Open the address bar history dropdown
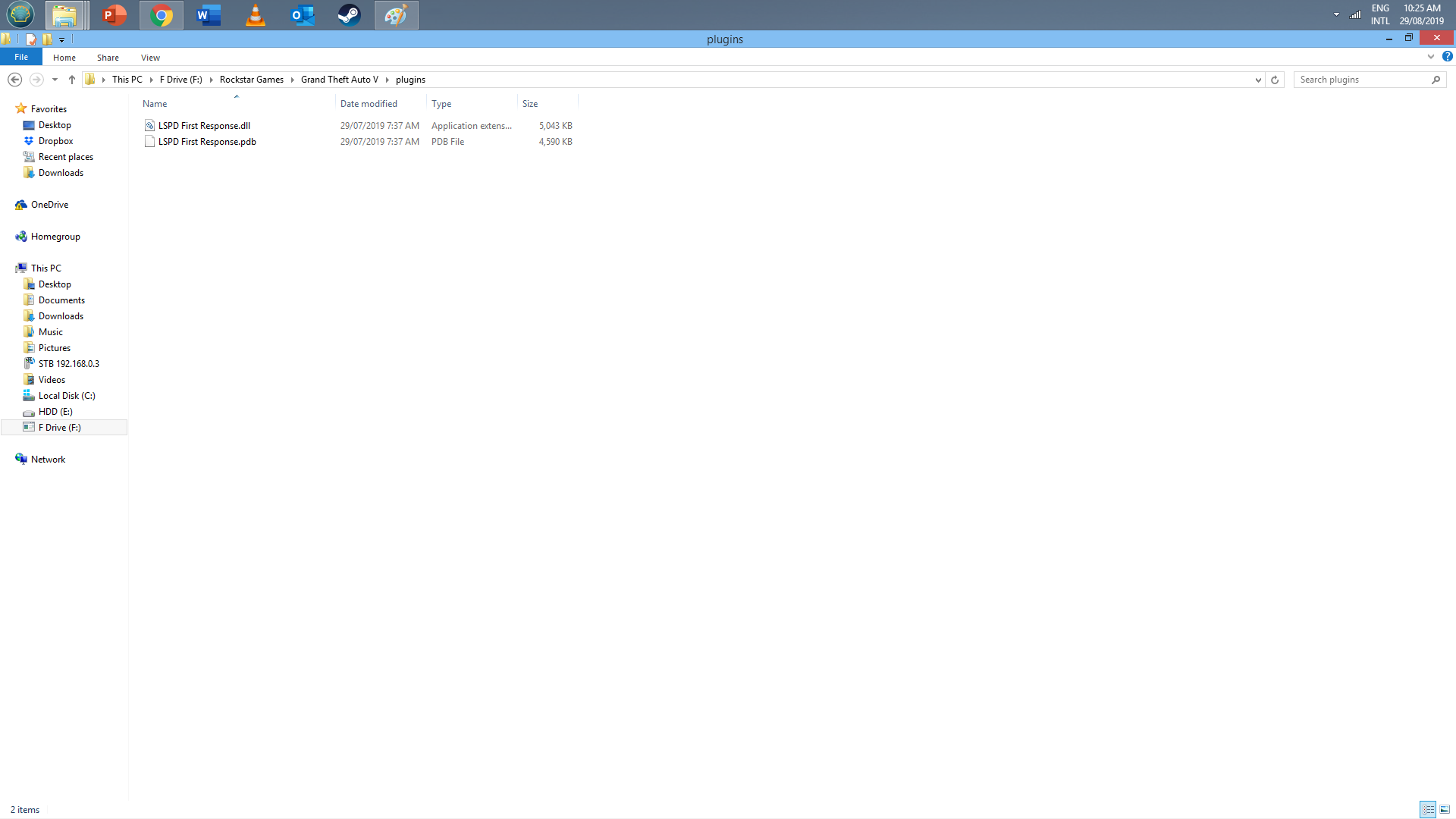 [x=1258, y=80]
